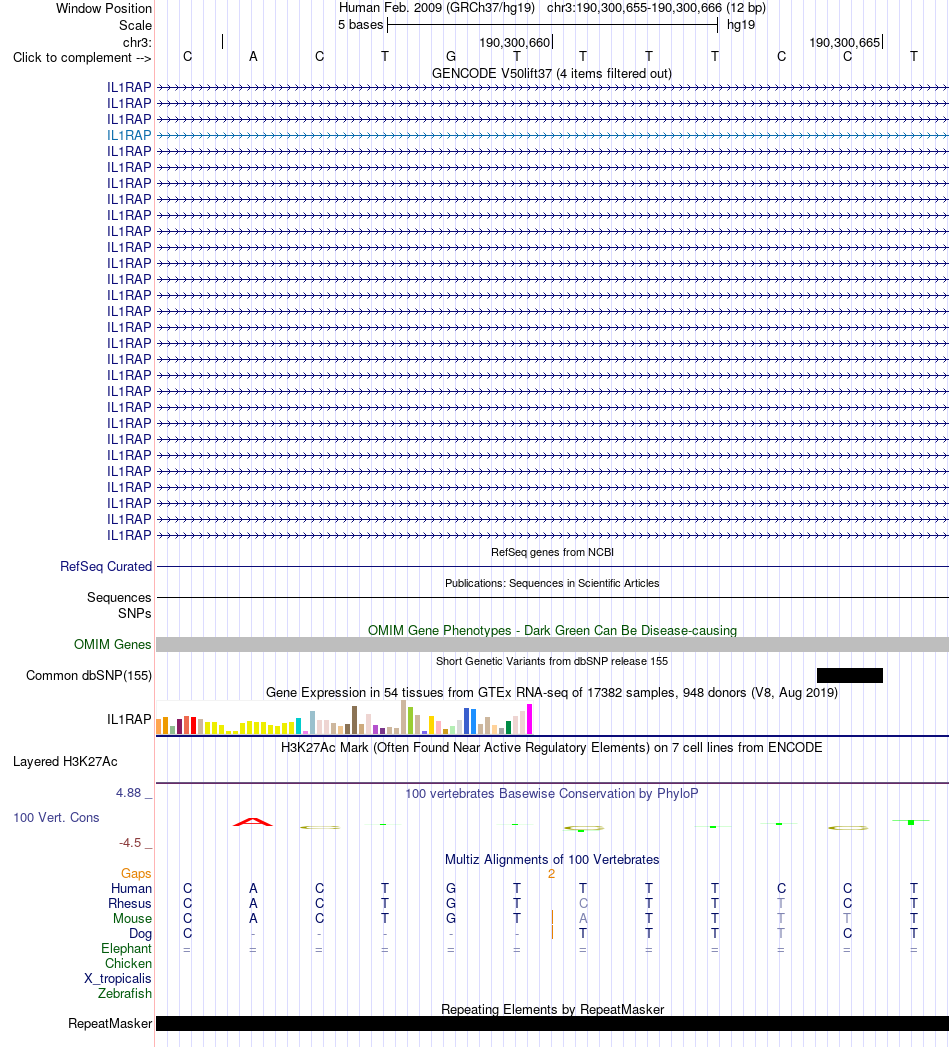Image resolution: width=950 pixels, height=1047 pixels.
Task: Open the light-blue highlighted IL1RAP transcript label
Action: pyautogui.click(x=130, y=135)
